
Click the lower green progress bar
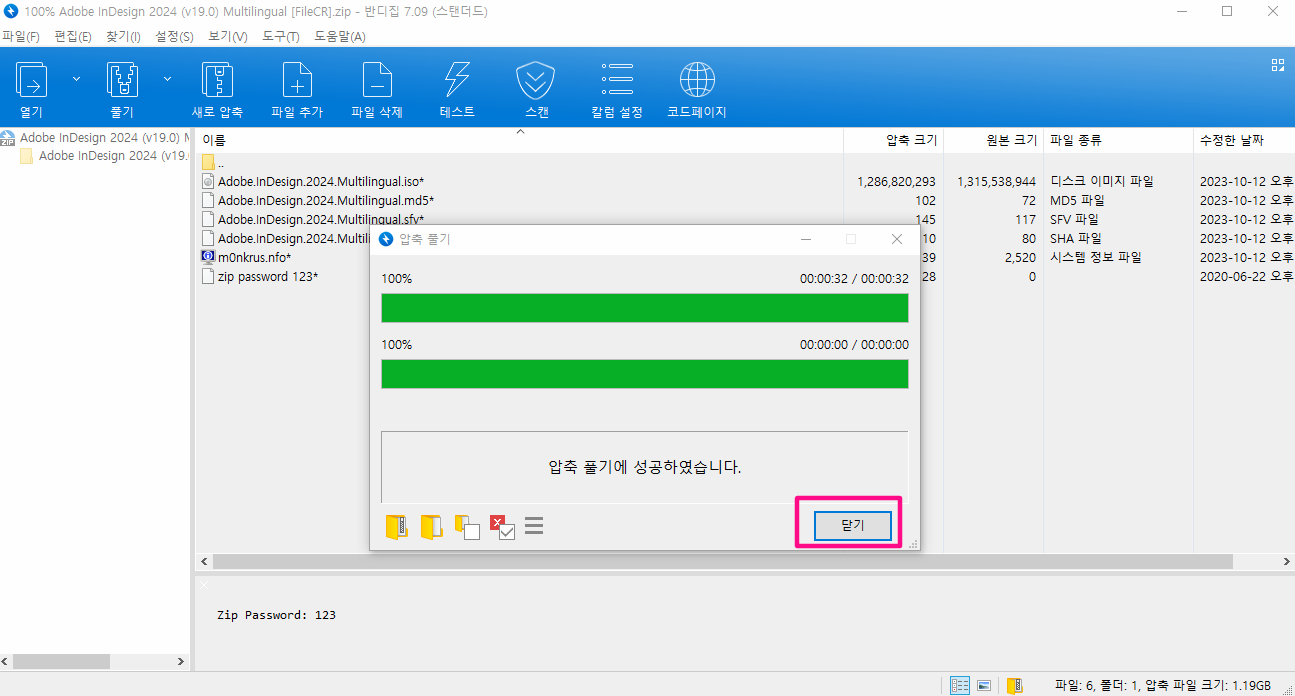tap(645, 374)
